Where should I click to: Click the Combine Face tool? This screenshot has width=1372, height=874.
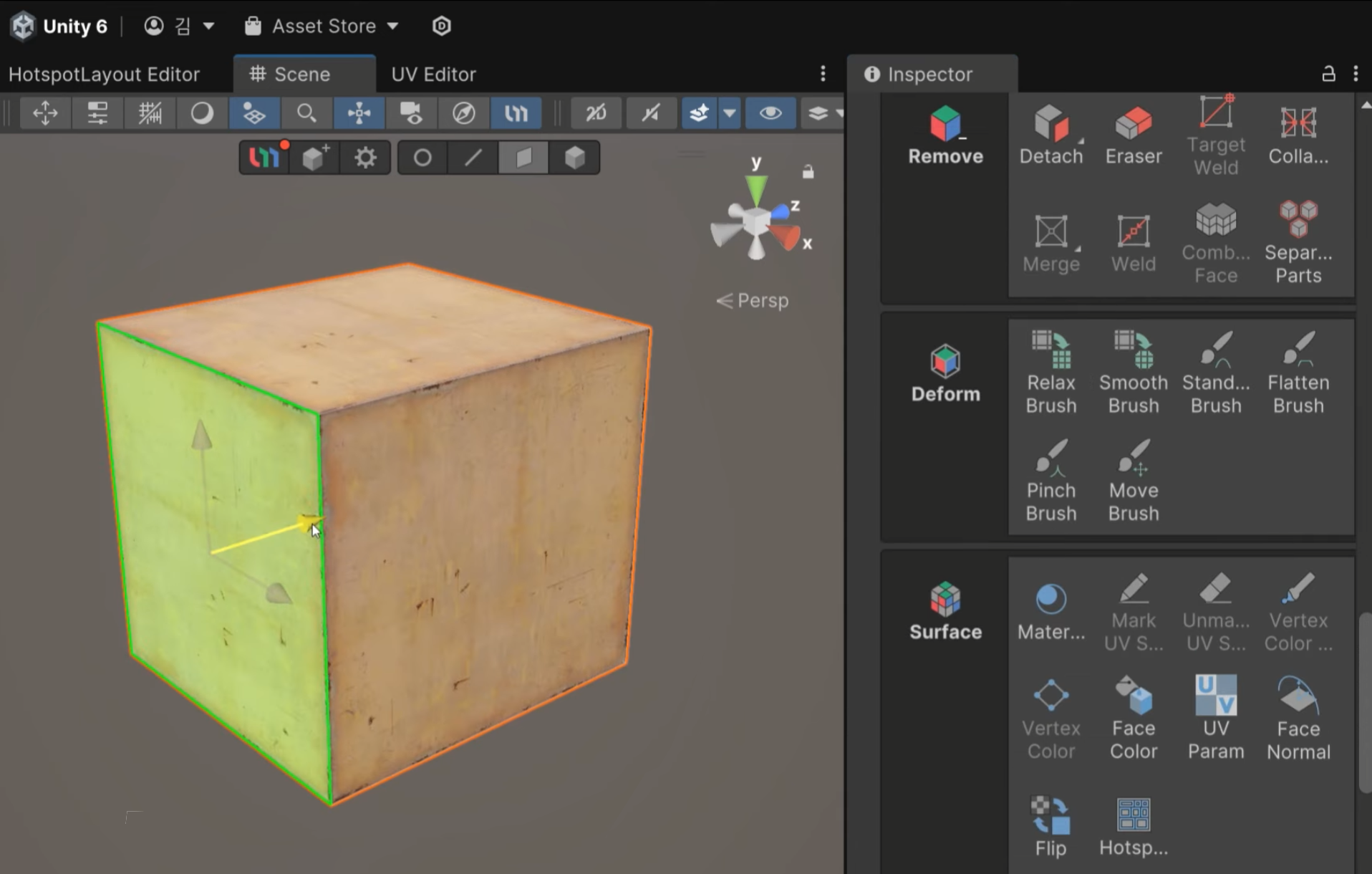[1215, 244]
